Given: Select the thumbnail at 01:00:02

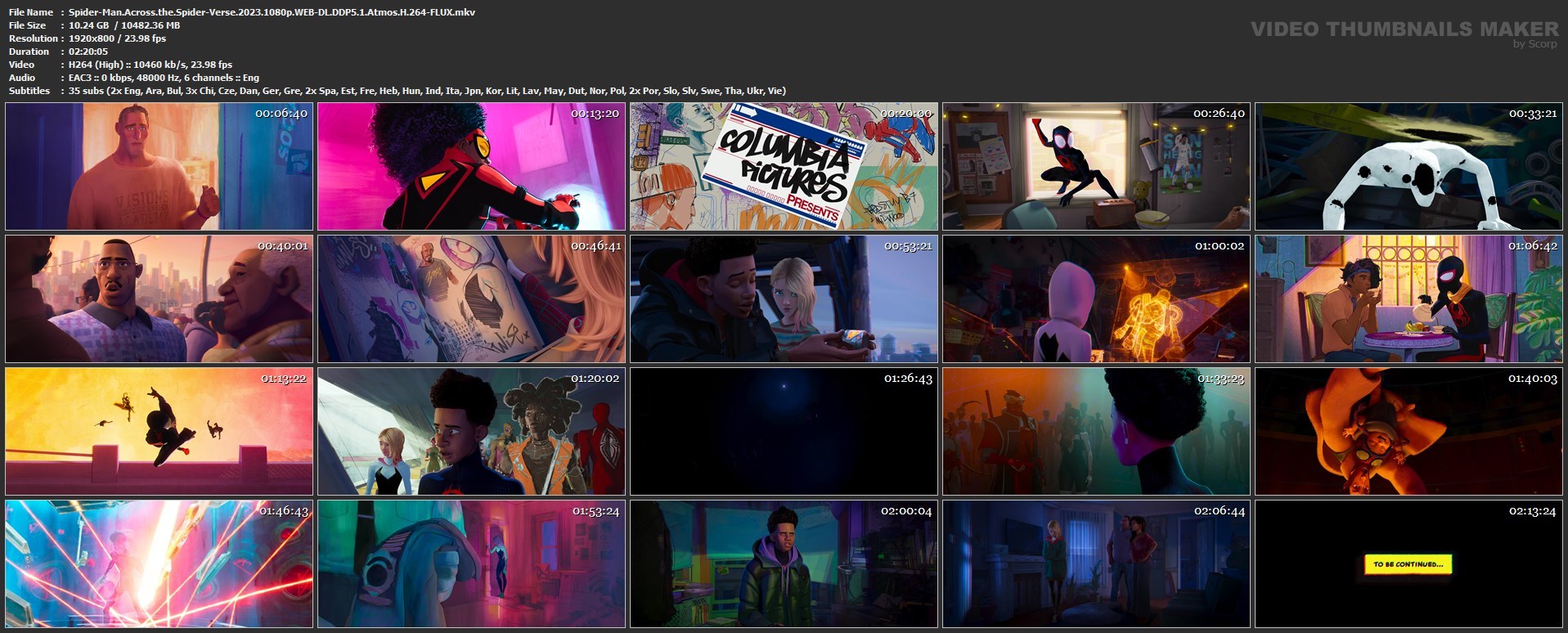Looking at the screenshot, I should pos(1096,299).
